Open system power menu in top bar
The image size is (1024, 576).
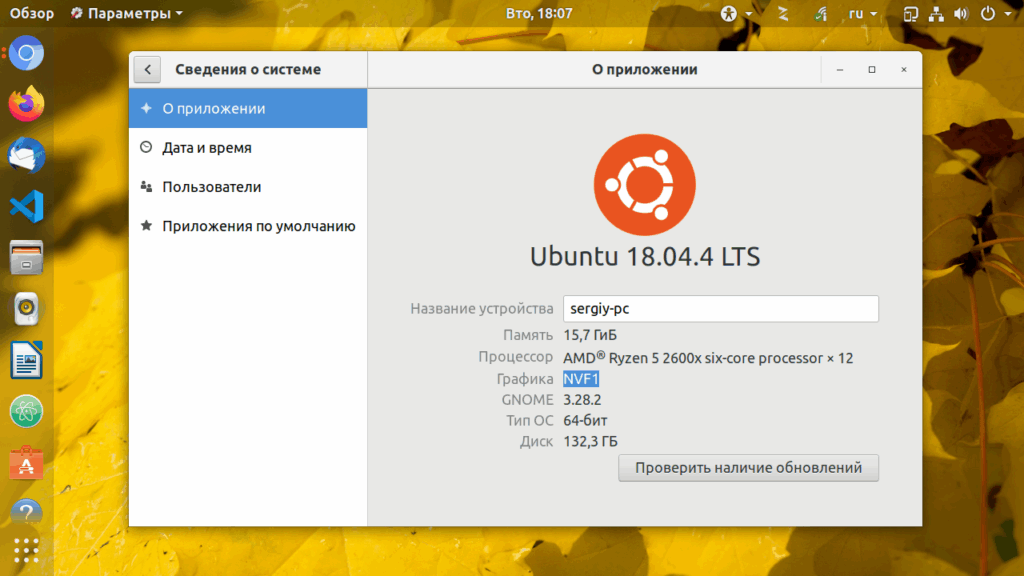point(995,13)
